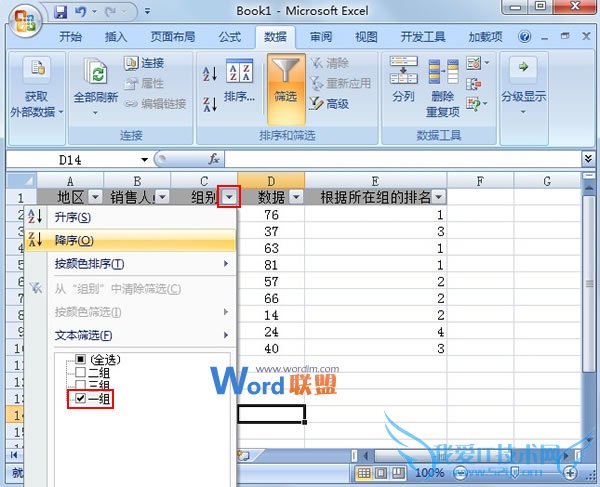
Task: Click zoom in plus button
Action: (570, 474)
